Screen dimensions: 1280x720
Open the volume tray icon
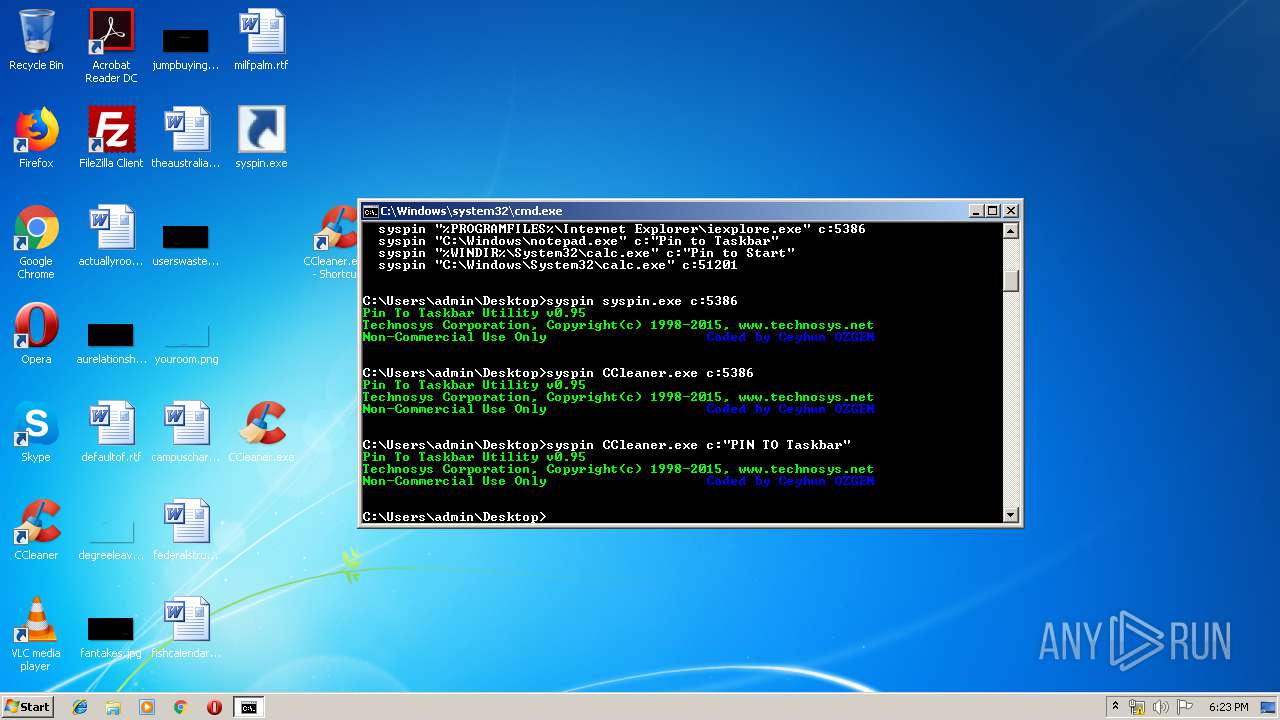click(1160, 707)
